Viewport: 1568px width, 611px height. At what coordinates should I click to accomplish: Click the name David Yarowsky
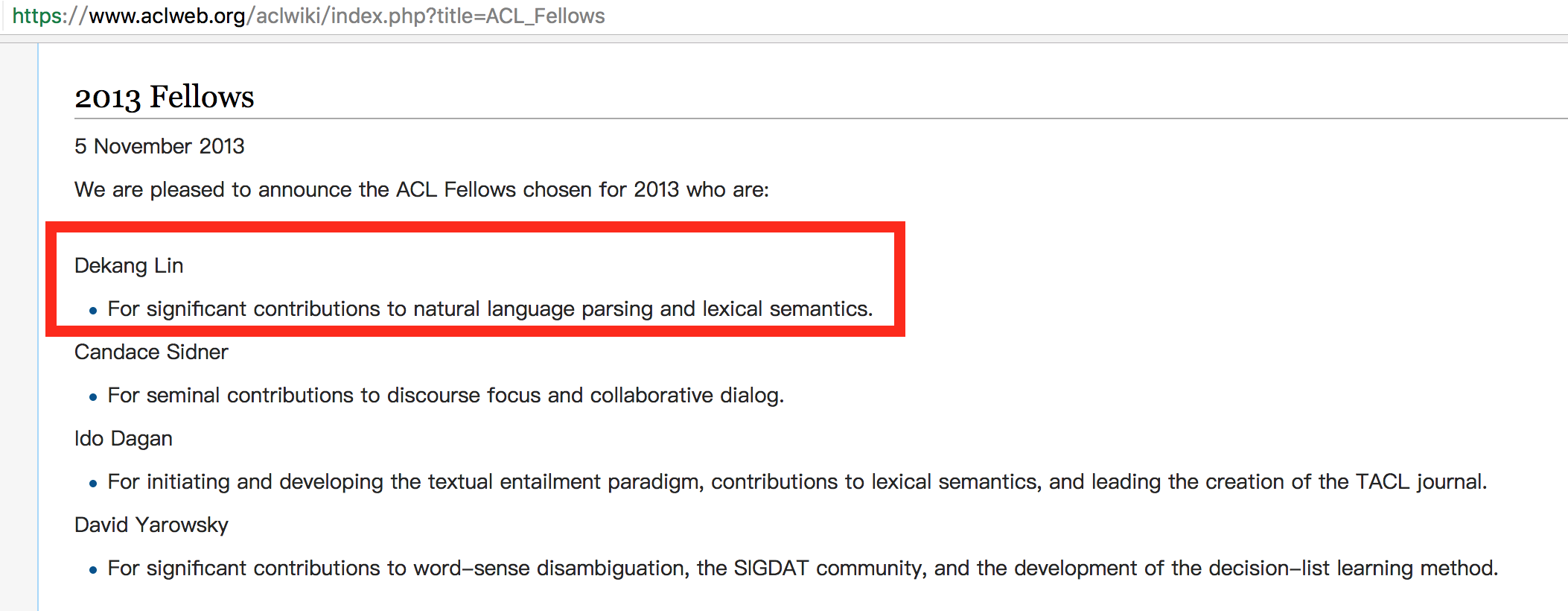pos(151,525)
